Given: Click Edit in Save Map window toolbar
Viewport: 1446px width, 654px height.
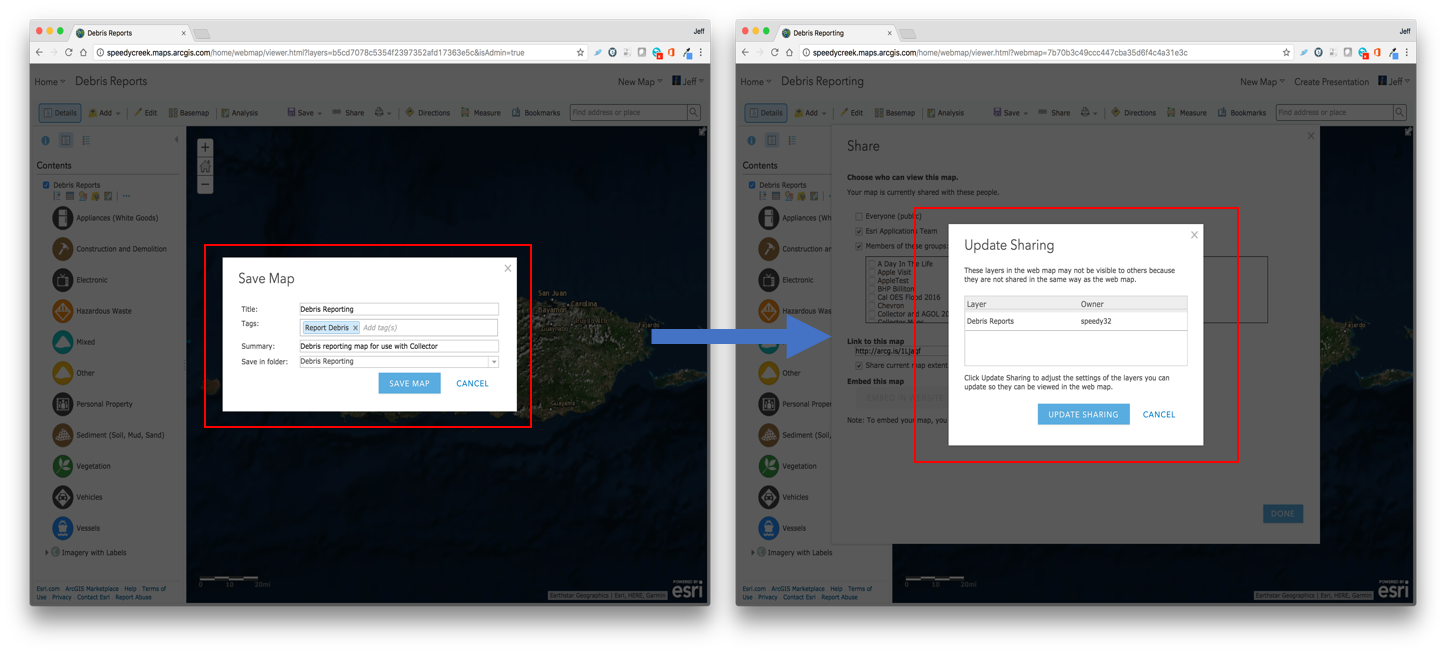Looking at the screenshot, I should [146, 113].
